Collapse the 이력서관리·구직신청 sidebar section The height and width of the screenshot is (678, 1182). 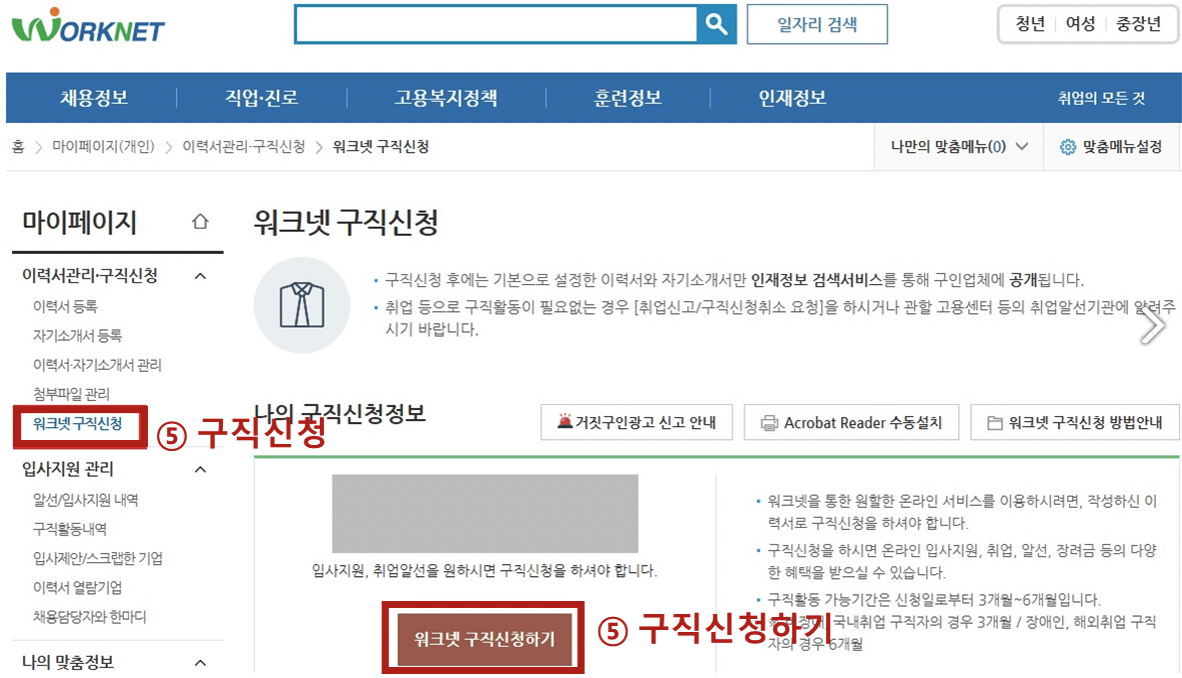tap(201, 276)
